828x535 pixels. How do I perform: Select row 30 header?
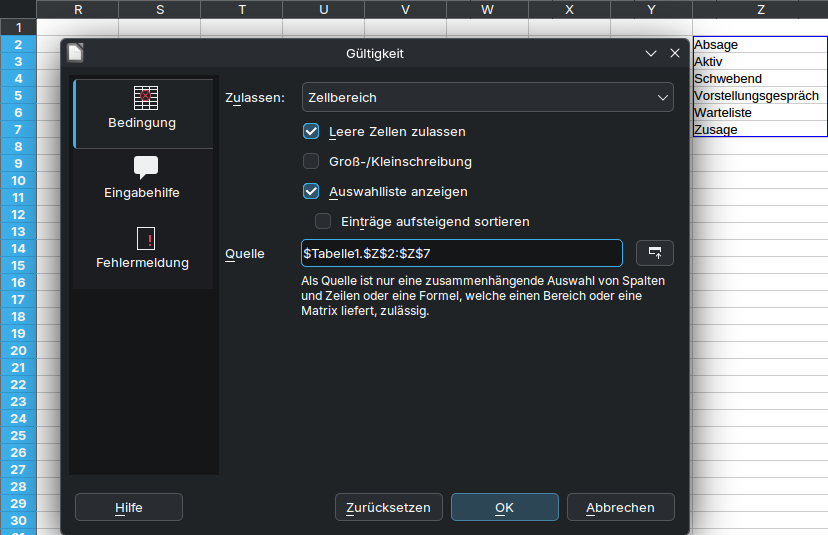pos(18,520)
